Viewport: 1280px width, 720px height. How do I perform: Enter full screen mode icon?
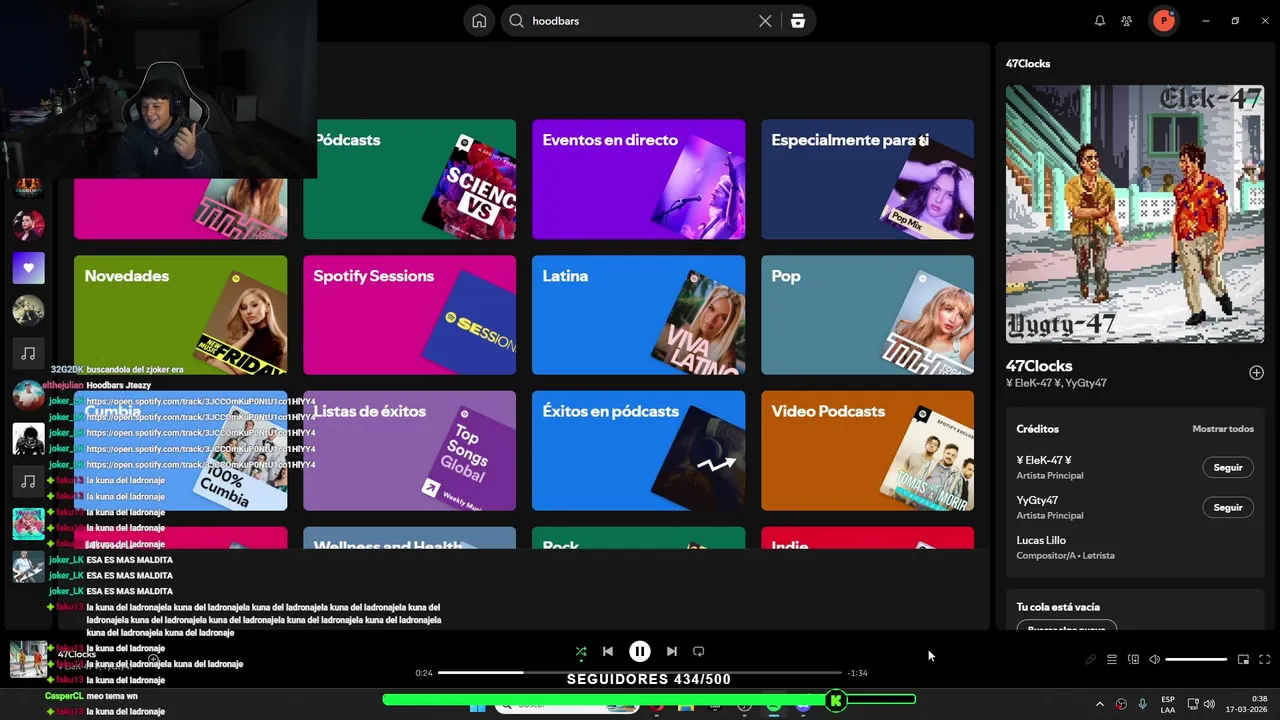(1264, 660)
